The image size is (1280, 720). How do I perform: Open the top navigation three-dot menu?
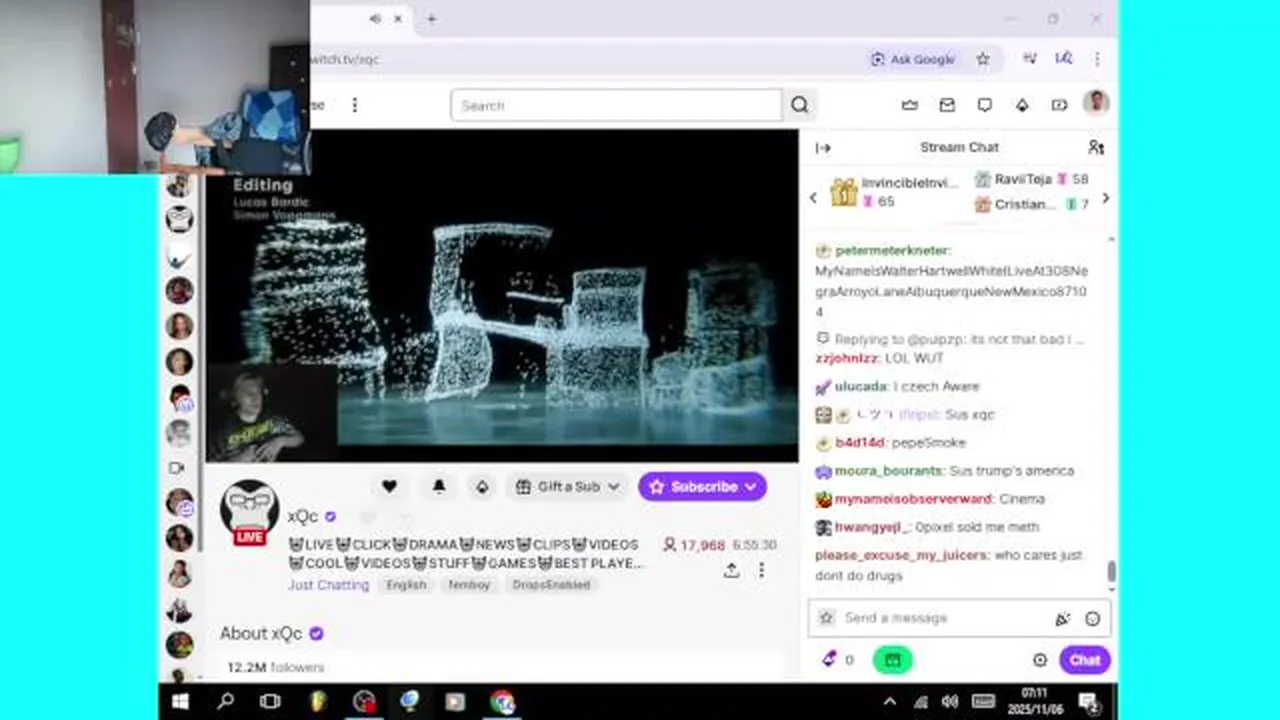pos(354,105)
